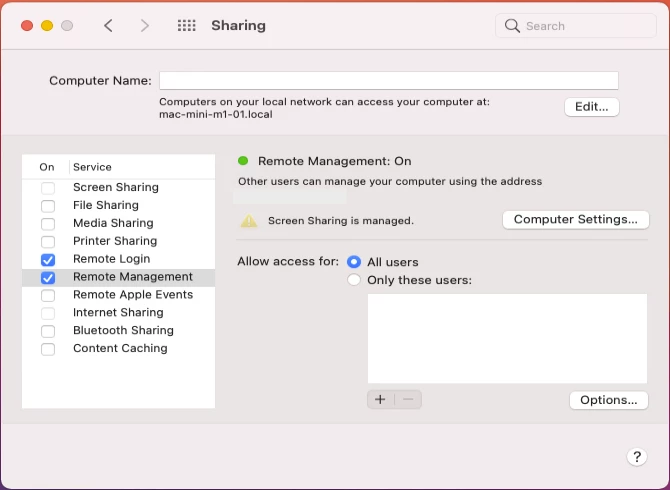Image resolution: width=670 pixels, height=490 pixels.
Task: Enable the Content Caching checkbox
Action: pyautogui.click(x=48, y=349)
